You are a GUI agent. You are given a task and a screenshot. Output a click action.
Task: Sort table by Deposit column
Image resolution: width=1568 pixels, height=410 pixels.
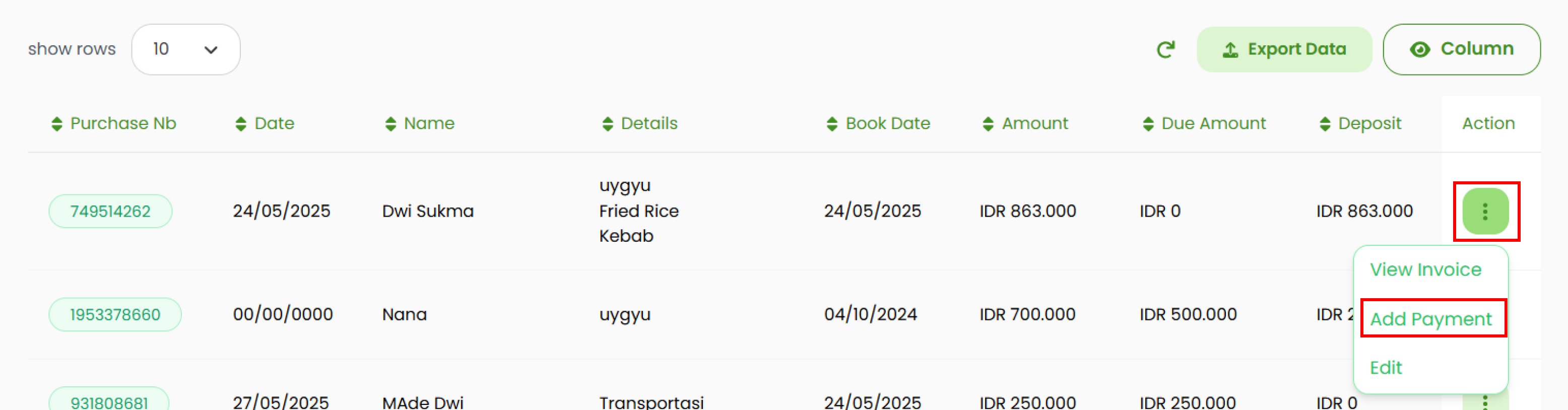[1324, 124]
